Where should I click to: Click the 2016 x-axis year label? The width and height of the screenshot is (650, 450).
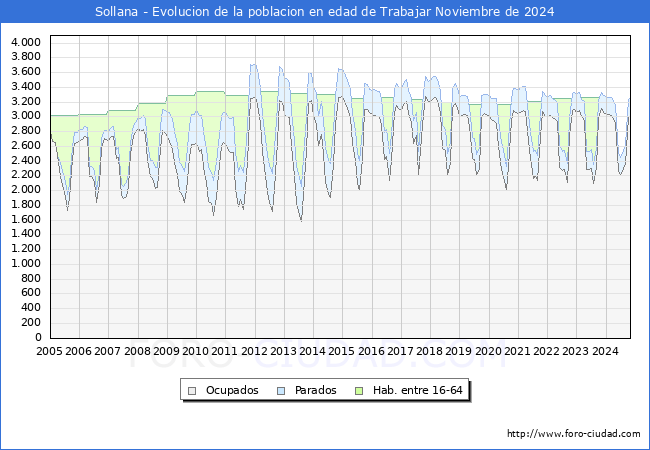(371, 351)
